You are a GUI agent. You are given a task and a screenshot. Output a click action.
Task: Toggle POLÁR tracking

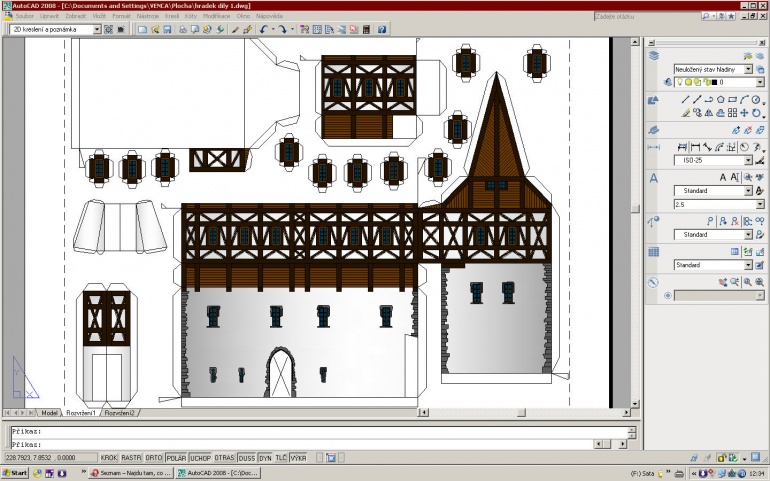click(176, 457)
